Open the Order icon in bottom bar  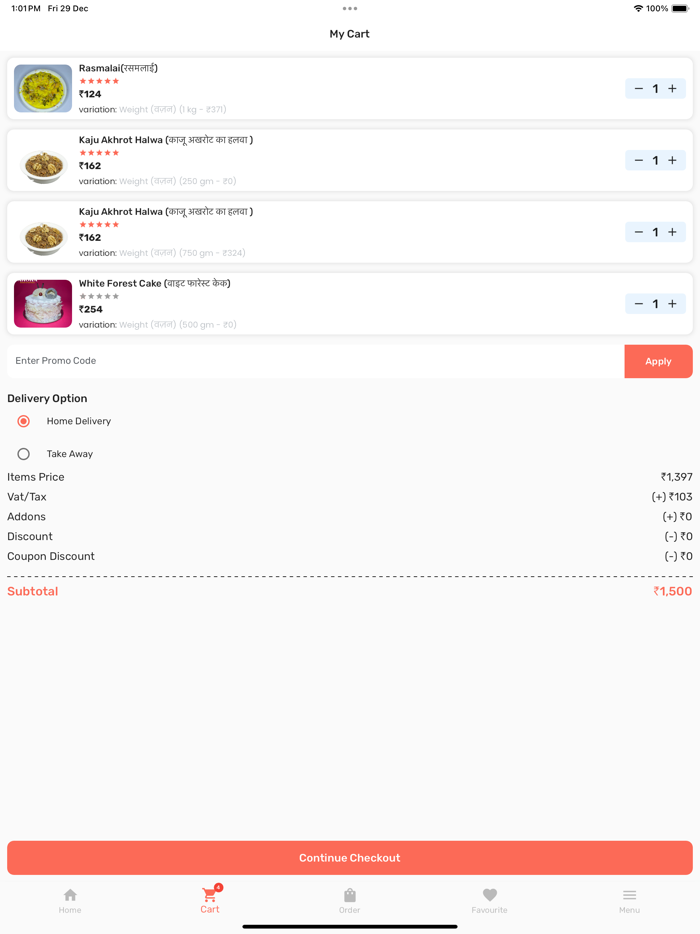tap(349, 895)
